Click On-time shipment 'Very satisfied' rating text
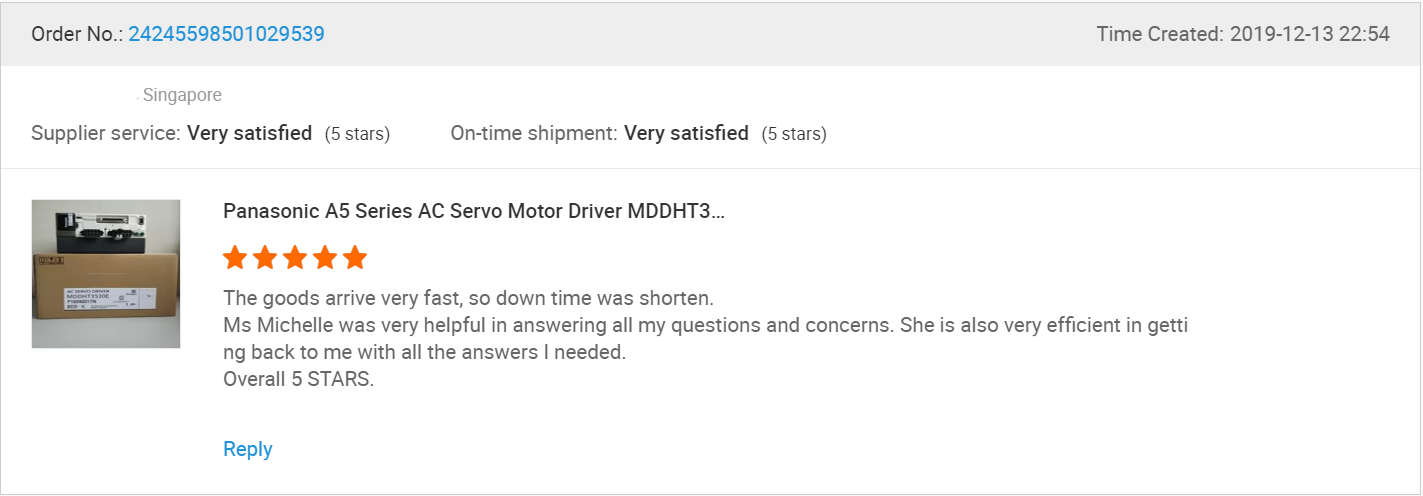Screen dimensions: 1423x496 pyautogui.click(x=686, y=133)
